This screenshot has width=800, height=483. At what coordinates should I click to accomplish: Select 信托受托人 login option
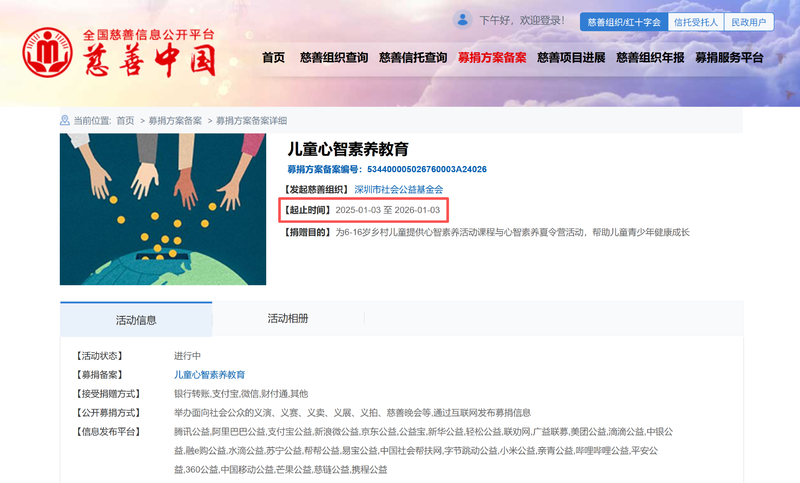coord(695,22)
